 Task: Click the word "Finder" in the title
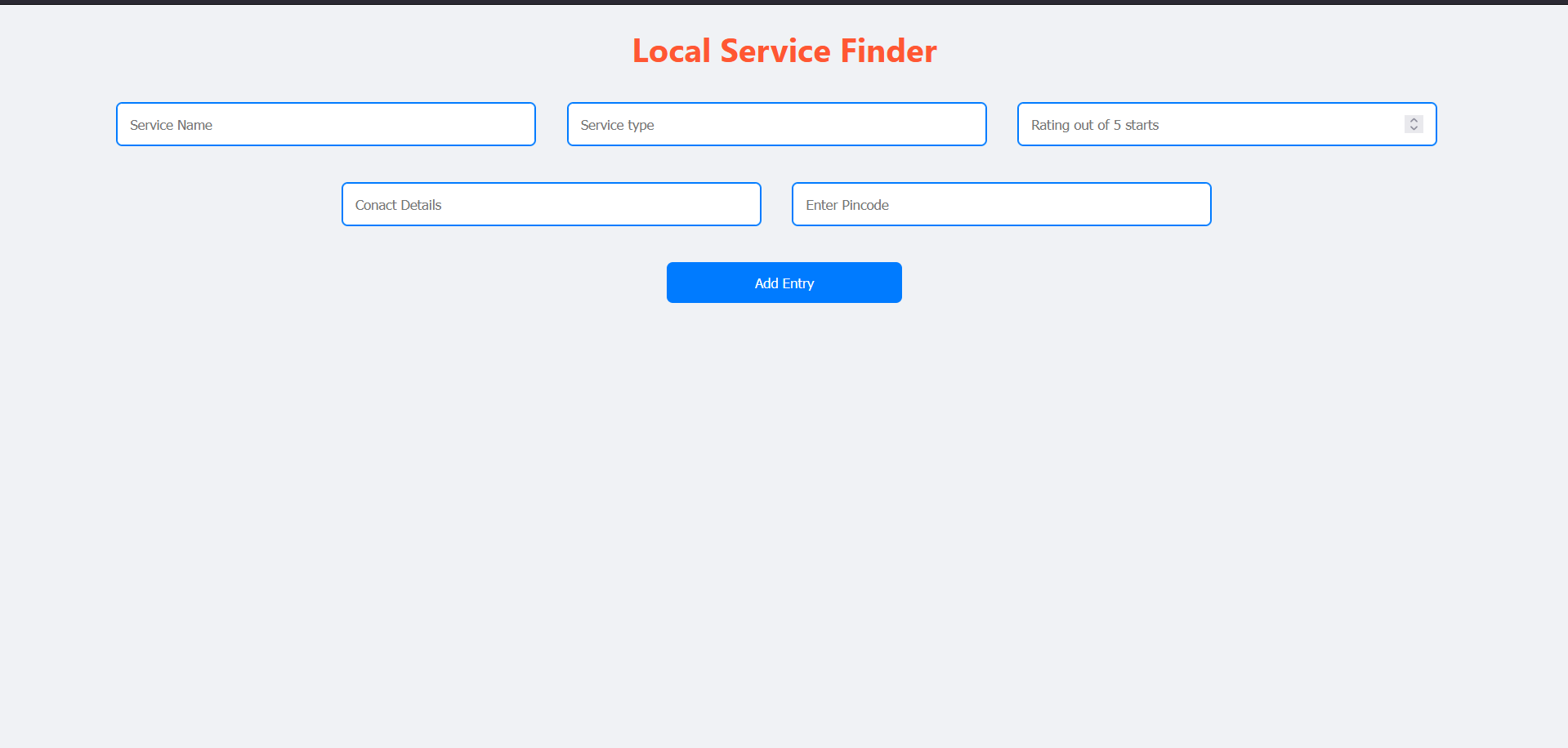tap(888, 51)
